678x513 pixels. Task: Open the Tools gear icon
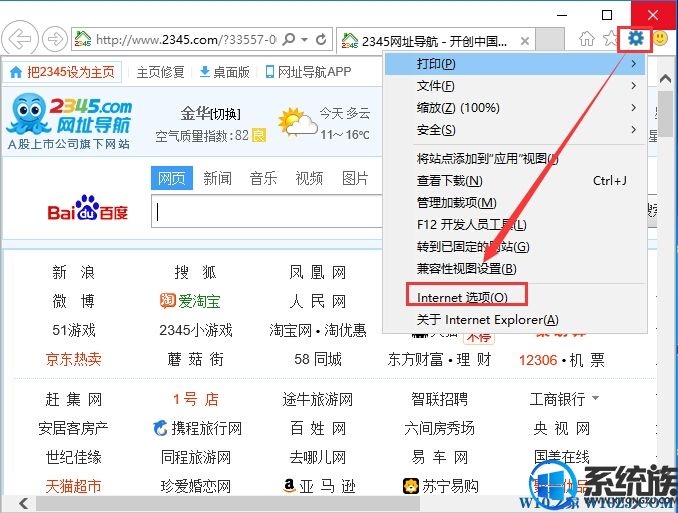click(x=635, y=39)
